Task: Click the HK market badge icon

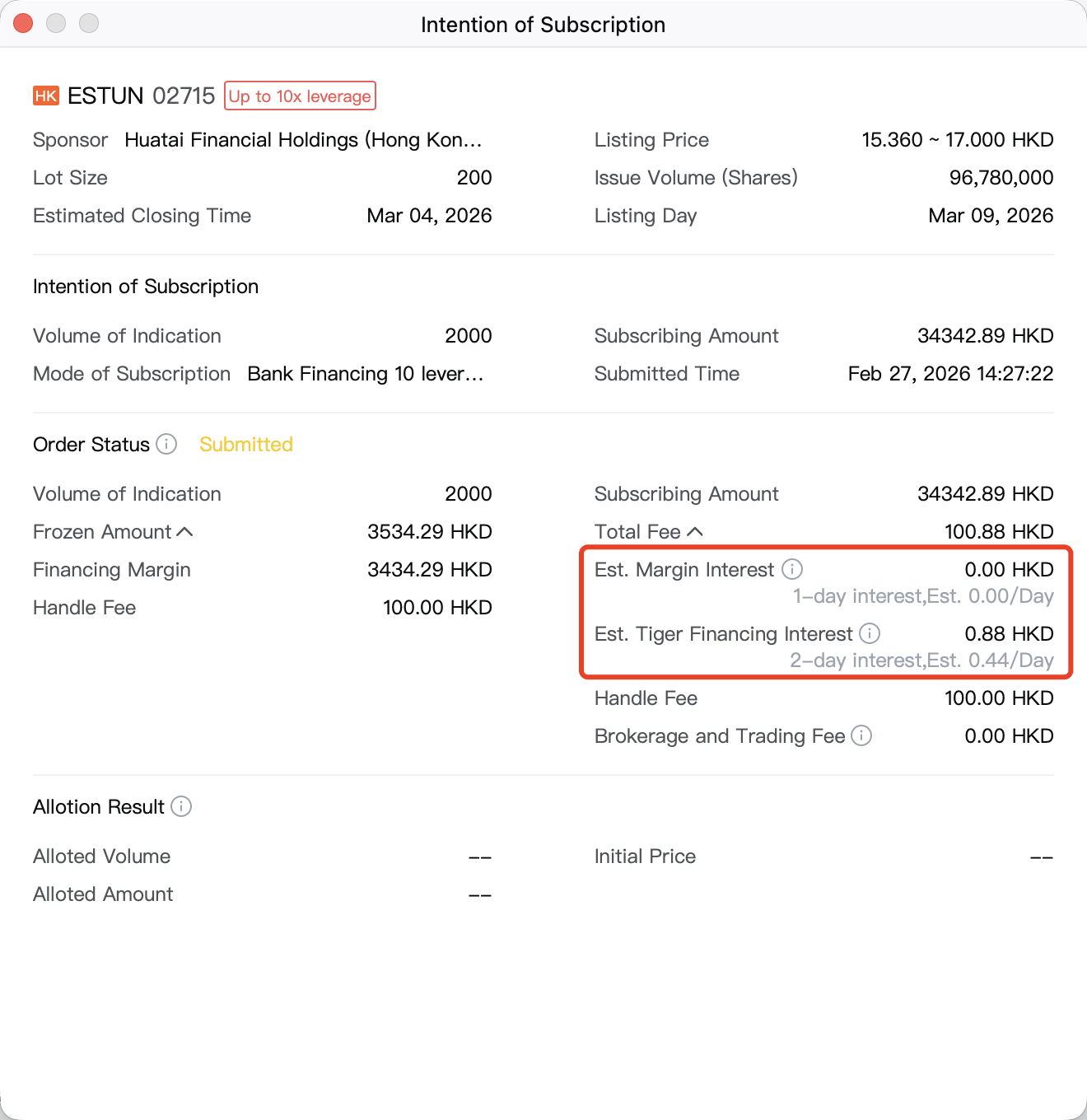Action: [46, 96]
